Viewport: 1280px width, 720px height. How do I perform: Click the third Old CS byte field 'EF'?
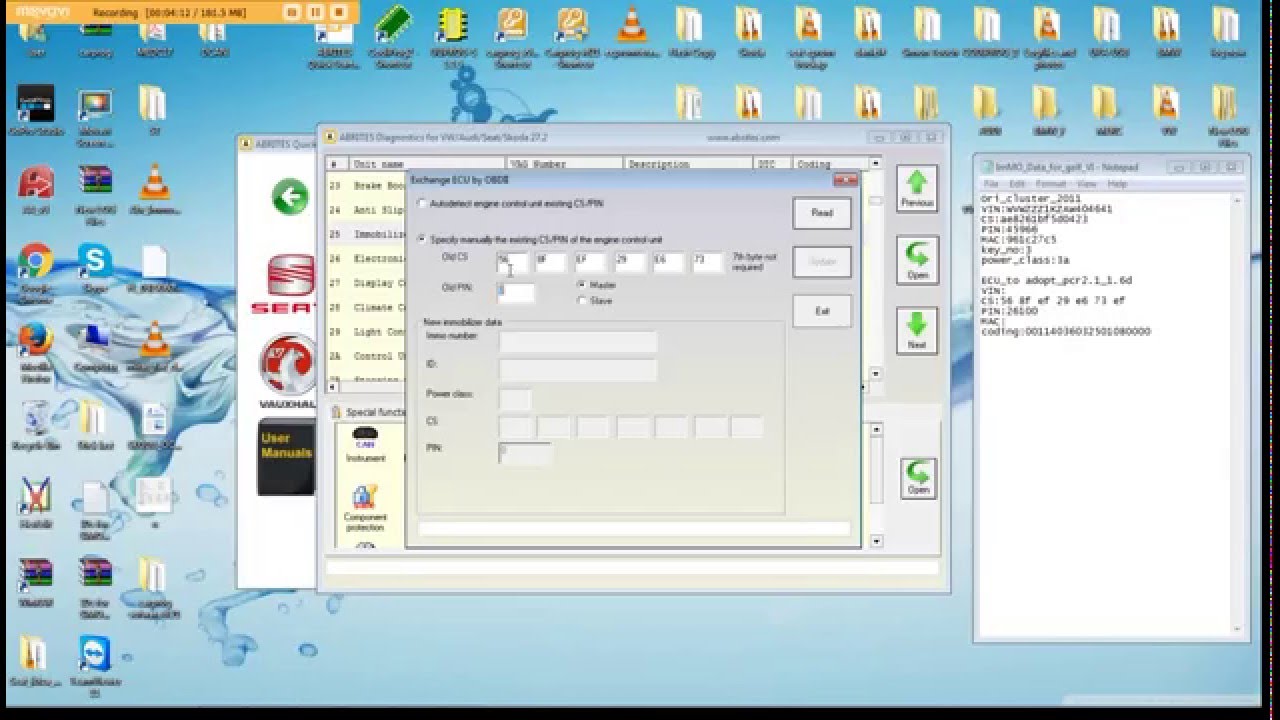[x=590, y=262]
